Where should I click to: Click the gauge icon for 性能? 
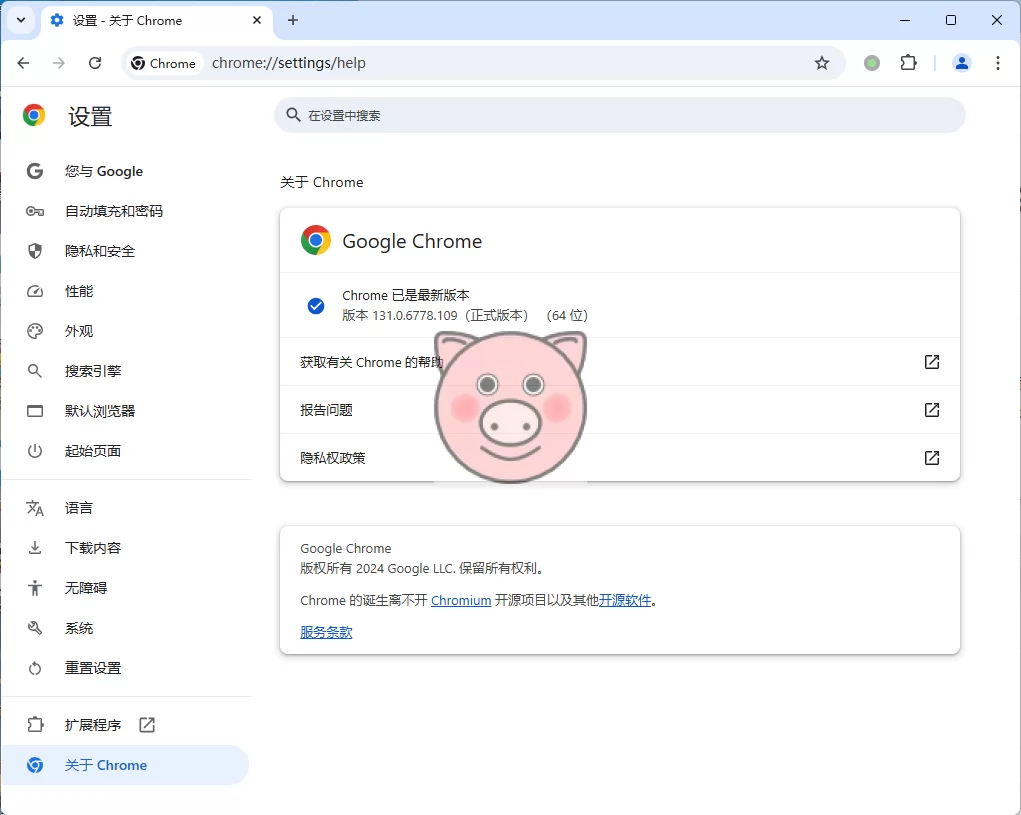click(35, 291)
